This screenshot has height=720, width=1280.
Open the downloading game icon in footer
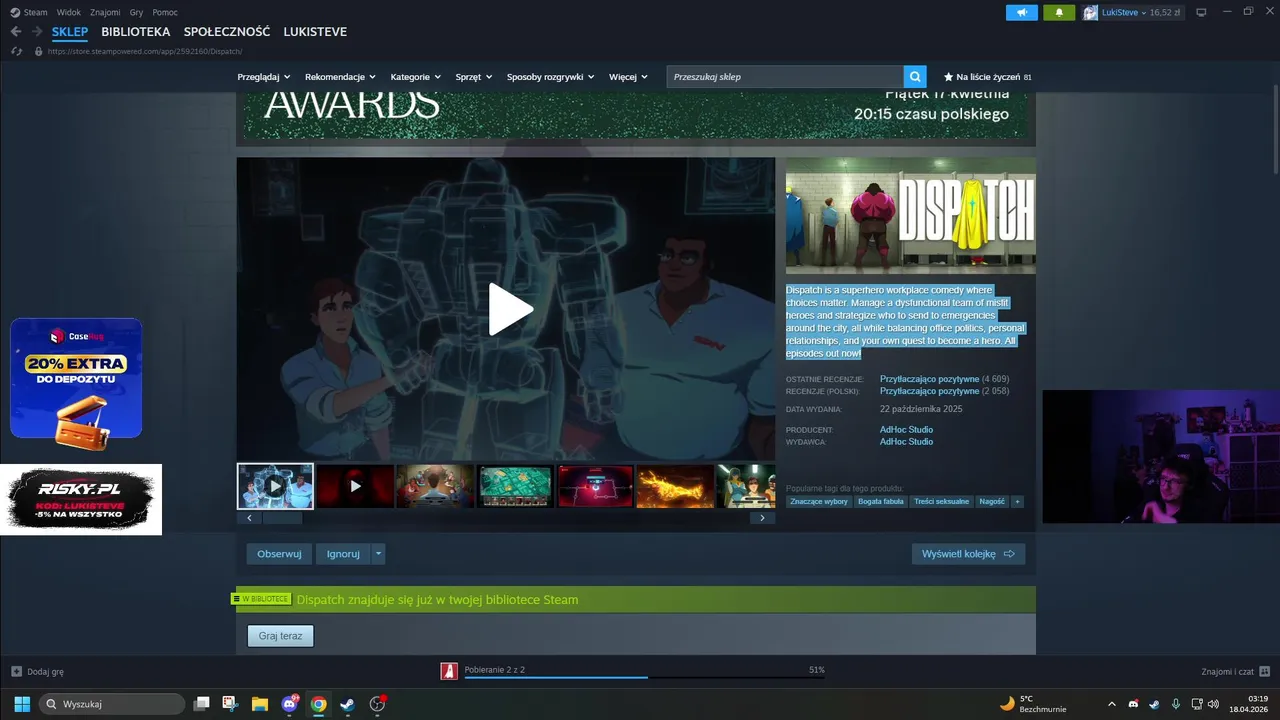[x=449, y=671]
